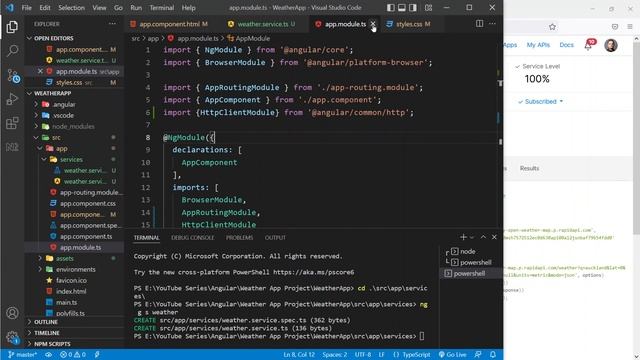
Task: Click the UTF-8 encoding indicator
Action: 363,354
